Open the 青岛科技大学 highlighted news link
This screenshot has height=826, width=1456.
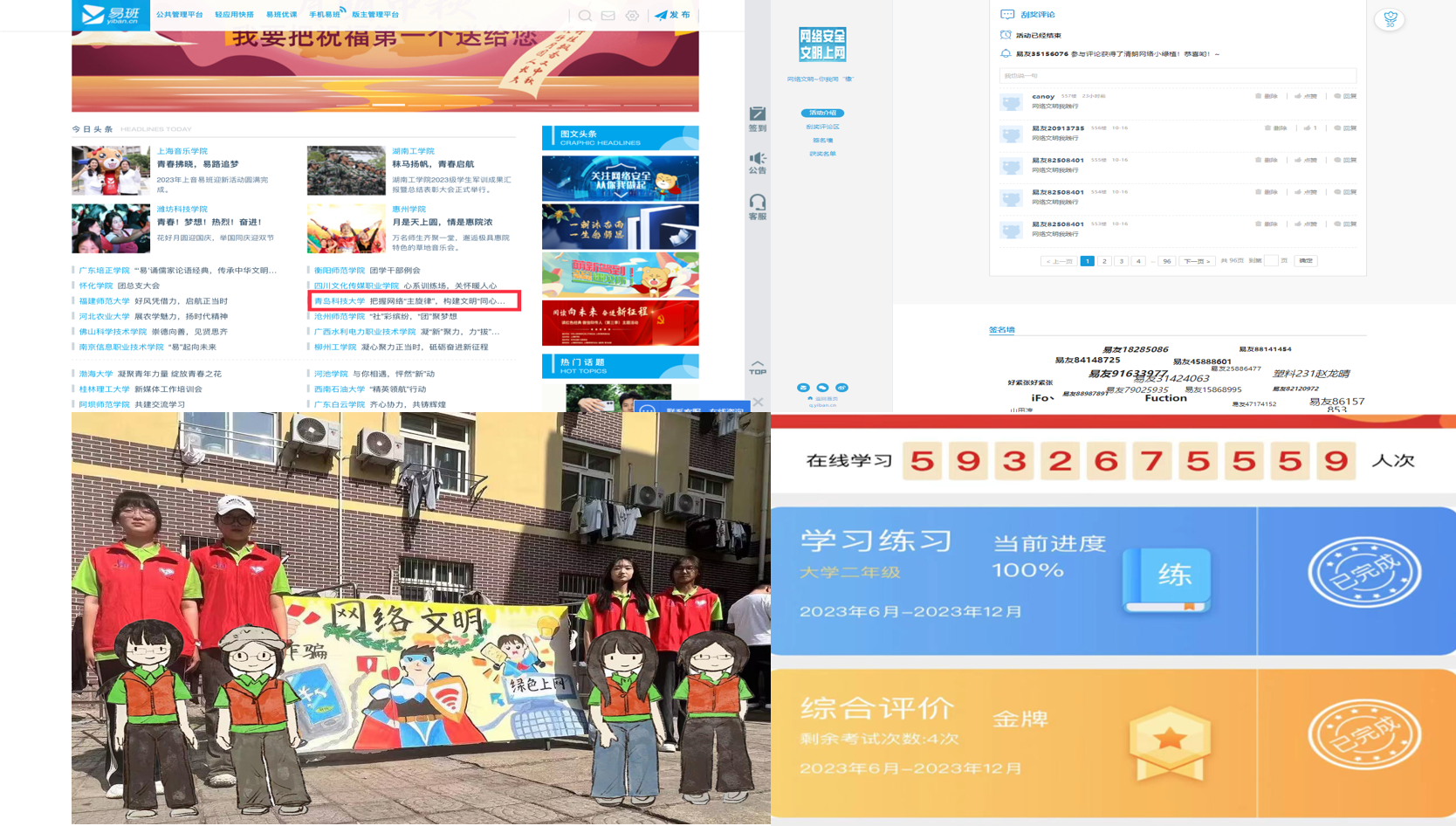[x=340, y=301]
